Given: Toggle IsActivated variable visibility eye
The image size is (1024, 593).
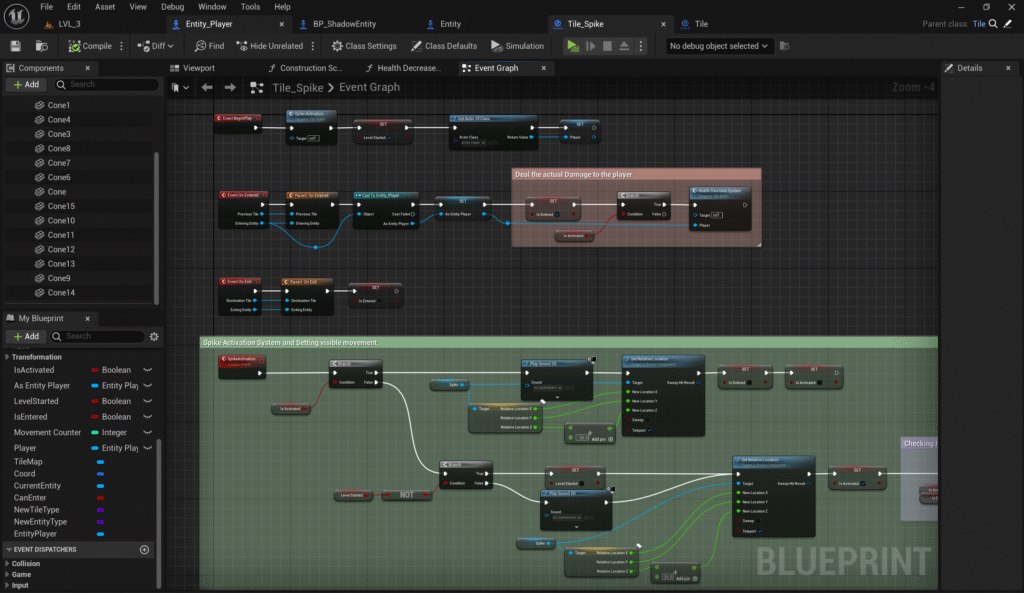Looking at the screenshot, I should [148, 370].
